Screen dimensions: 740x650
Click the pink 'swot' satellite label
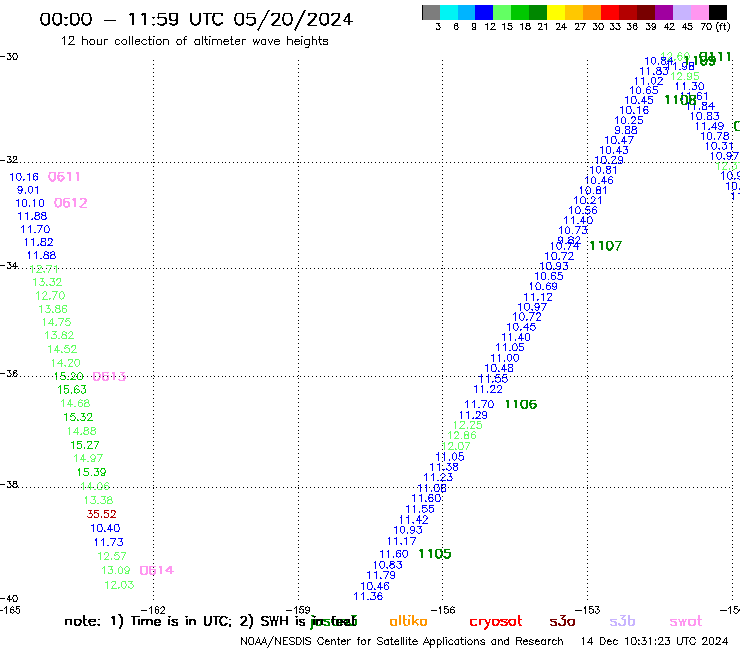click(x=686, y=621)
